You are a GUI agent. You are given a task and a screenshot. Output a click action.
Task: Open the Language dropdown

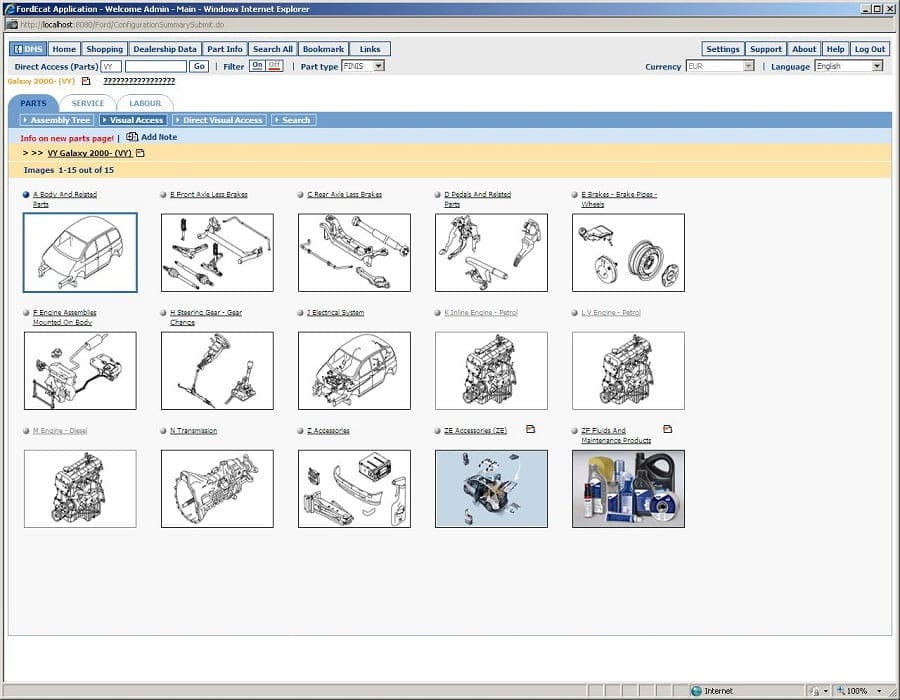click(849, 66)
